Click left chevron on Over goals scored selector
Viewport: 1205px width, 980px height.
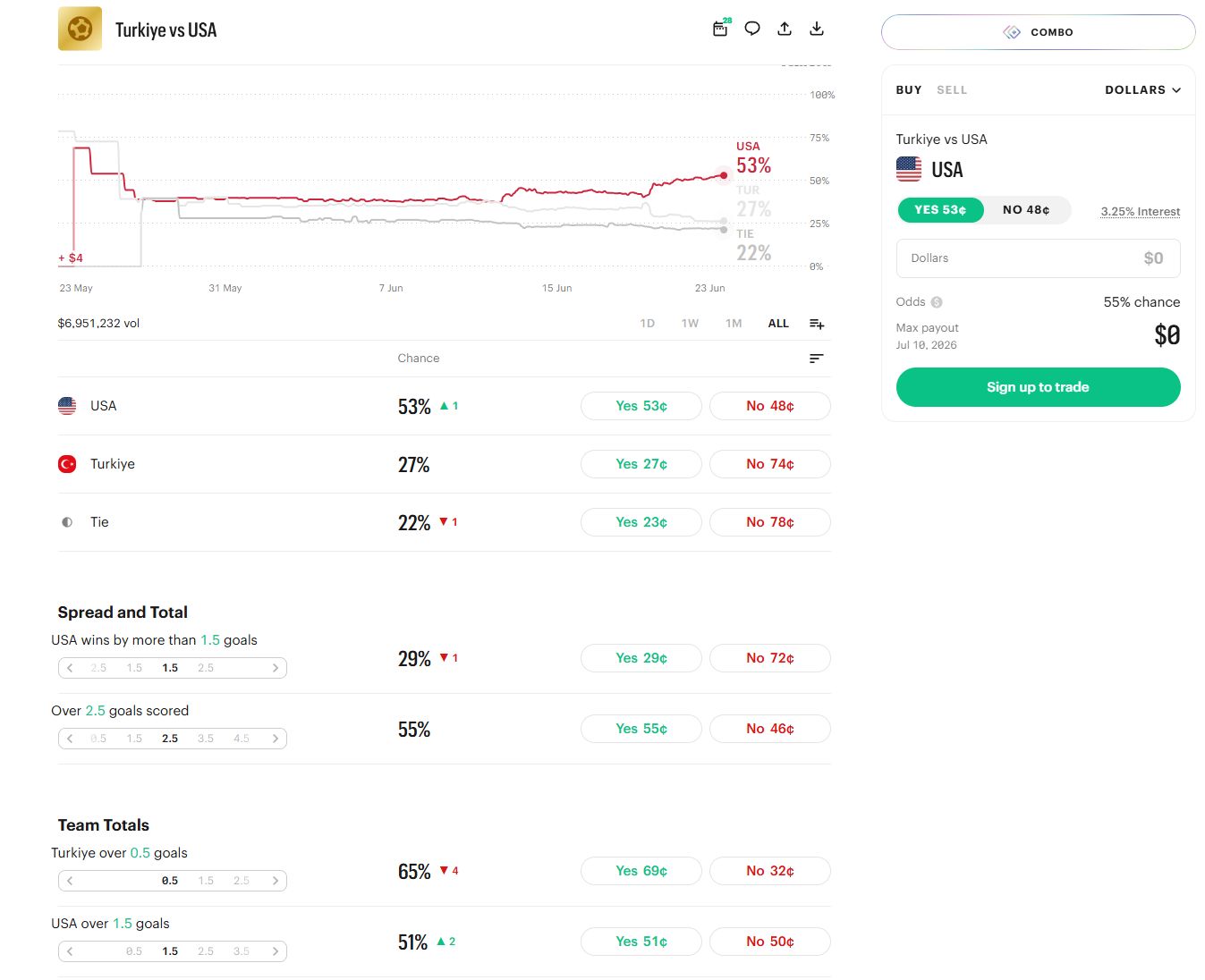pyautogui.click(x=70, y=739)
